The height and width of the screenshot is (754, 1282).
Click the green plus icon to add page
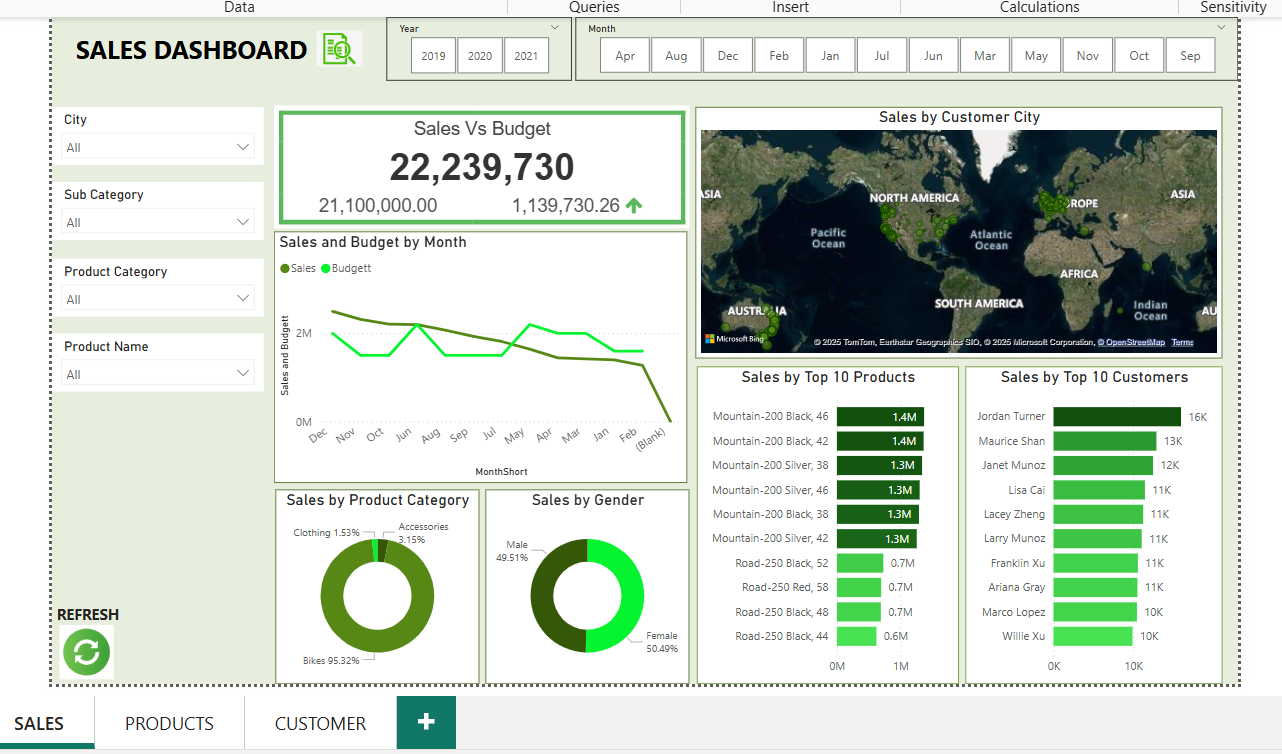tap(426, 722)
